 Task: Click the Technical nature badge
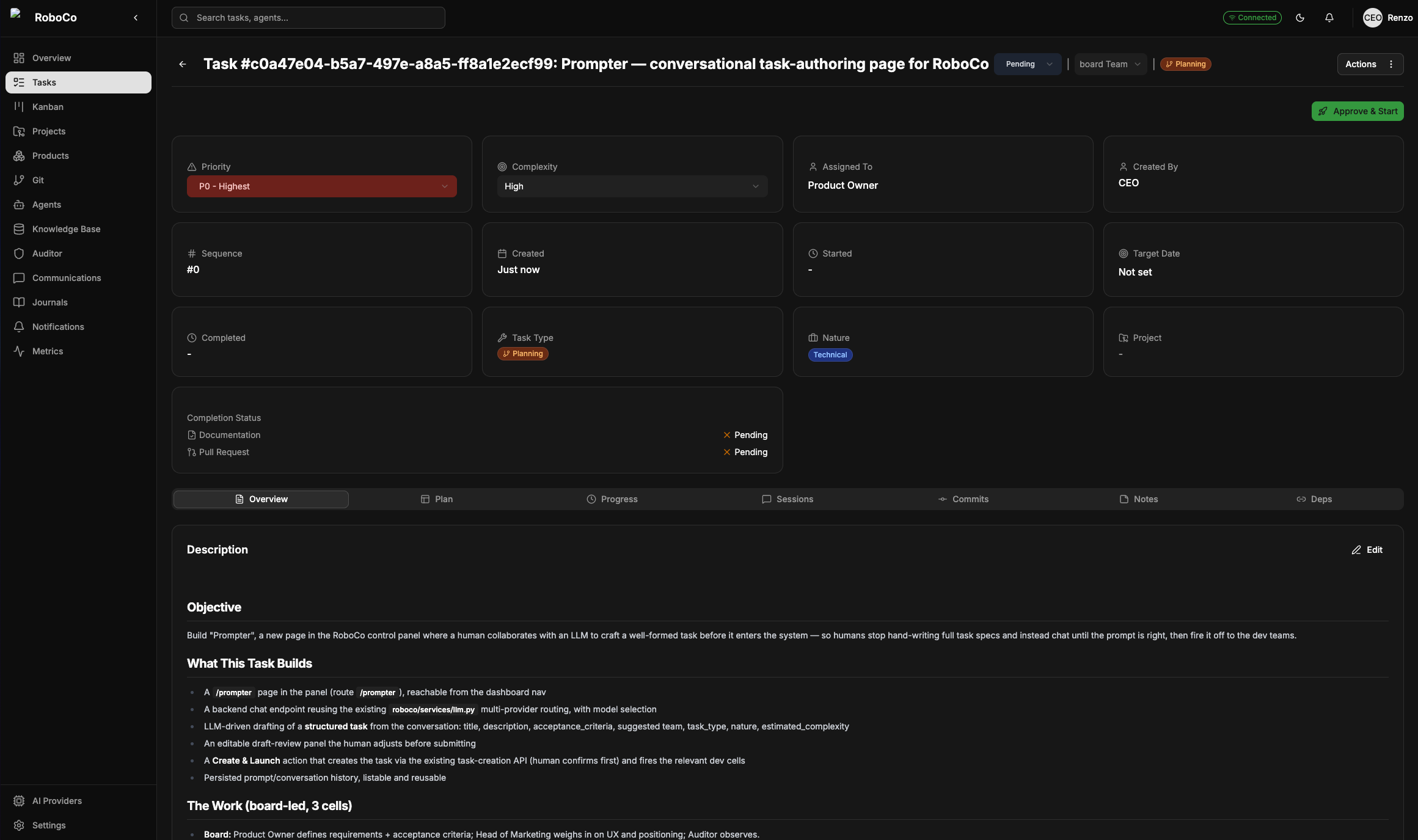[x=830, y=355]
